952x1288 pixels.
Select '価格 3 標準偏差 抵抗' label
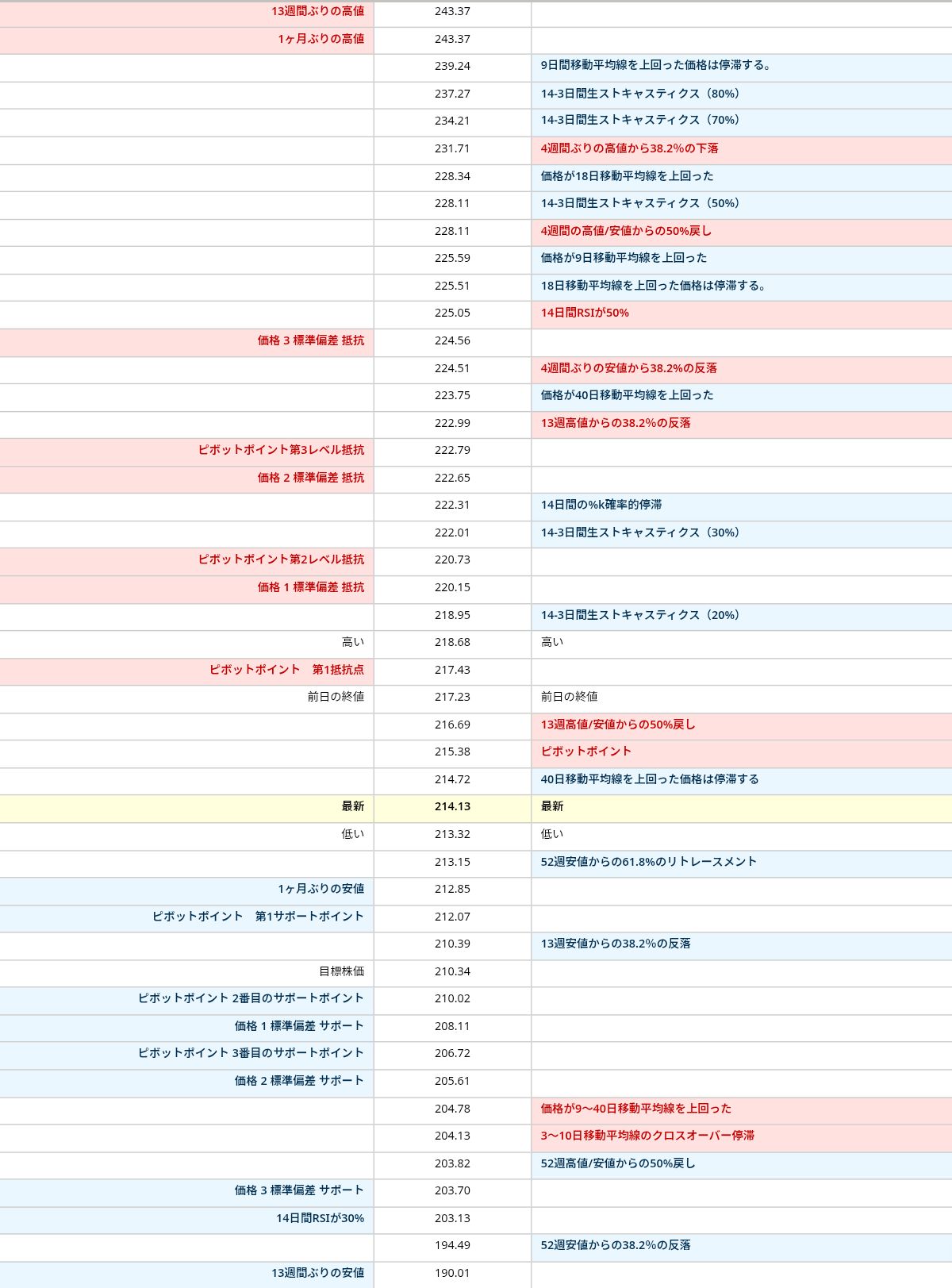[311, 340]
